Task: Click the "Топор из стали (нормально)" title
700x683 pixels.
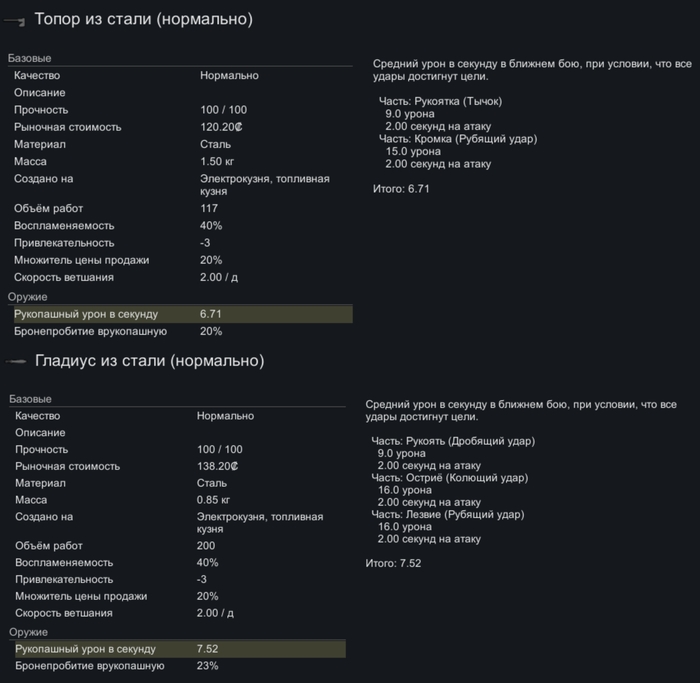Action: (143, 20)
